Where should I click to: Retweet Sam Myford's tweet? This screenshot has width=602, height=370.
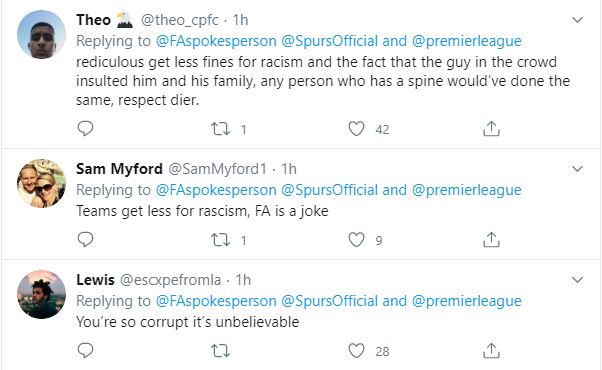220,240
